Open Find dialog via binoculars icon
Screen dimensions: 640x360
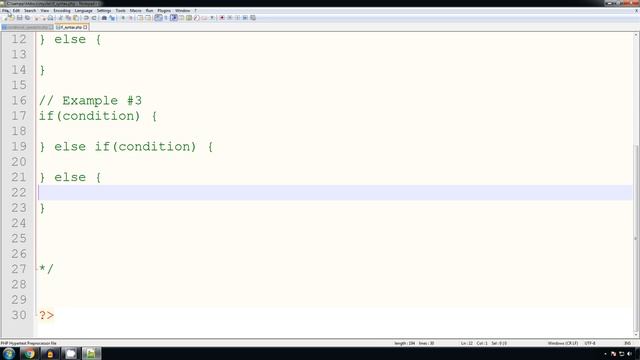click(104, 18)
